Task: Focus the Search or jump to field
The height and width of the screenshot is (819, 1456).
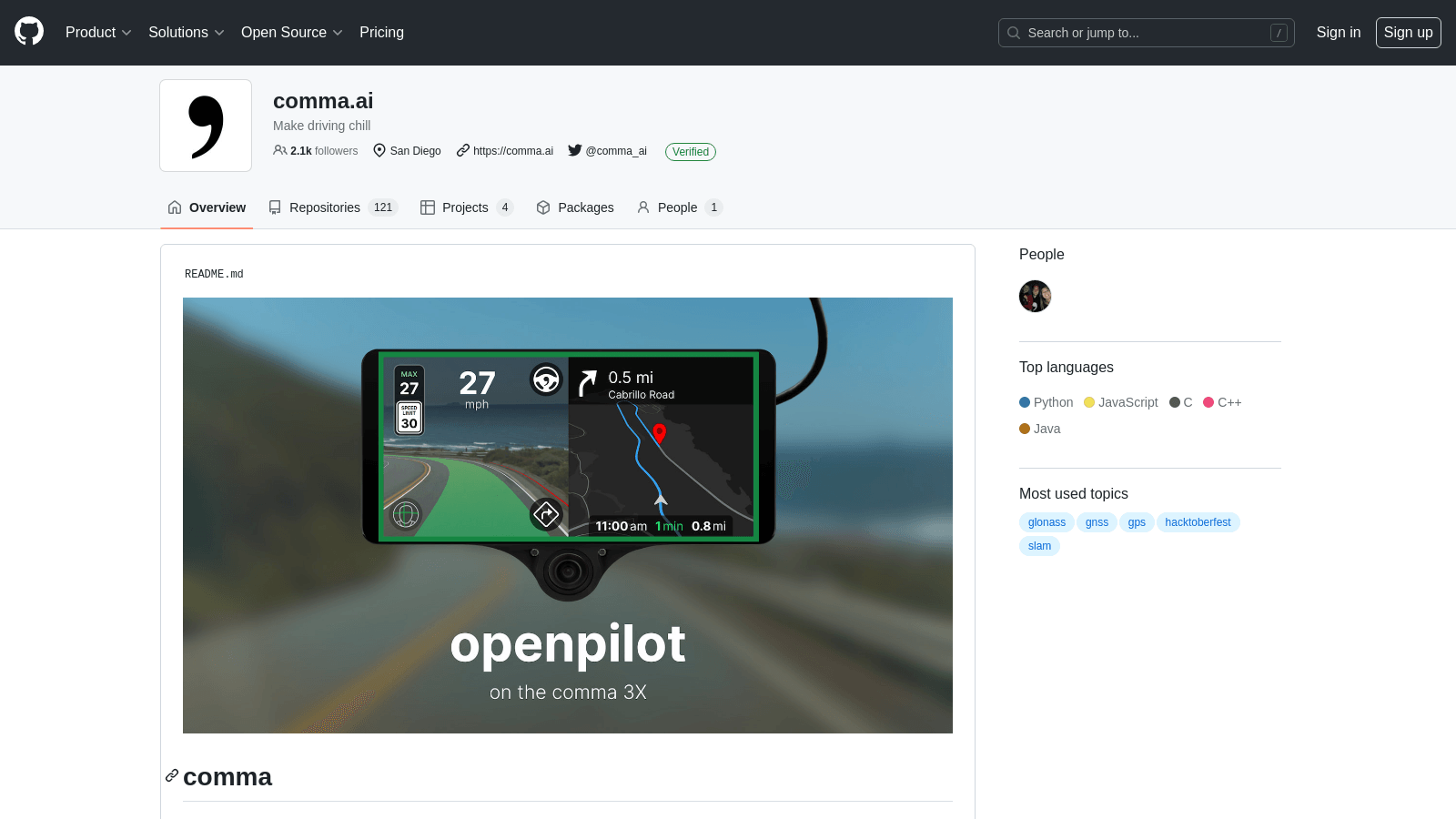Action: [x=1147, y=33]
